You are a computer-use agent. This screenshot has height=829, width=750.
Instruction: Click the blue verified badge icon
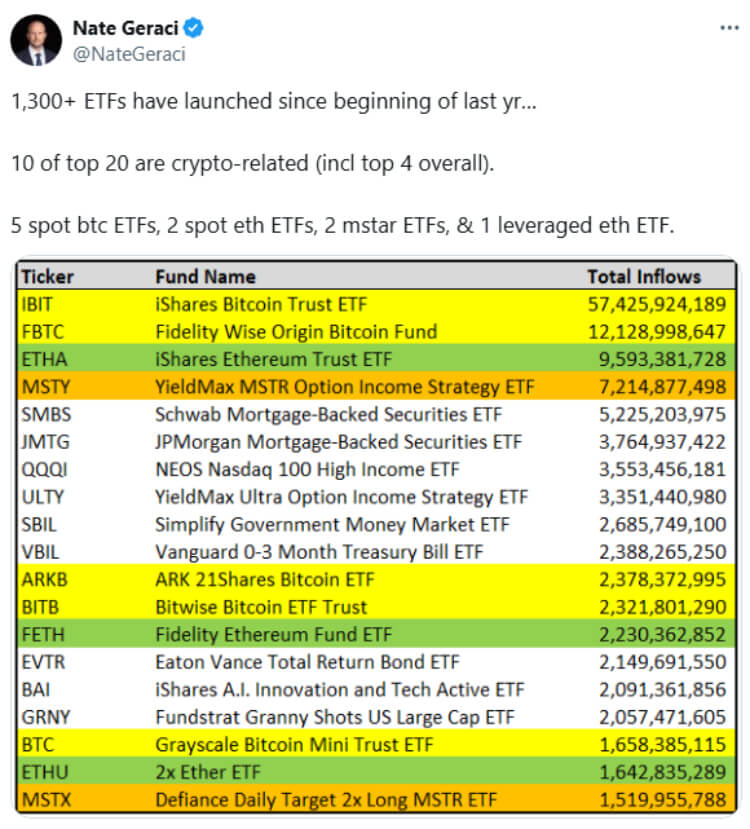click(x=193, y=28)
